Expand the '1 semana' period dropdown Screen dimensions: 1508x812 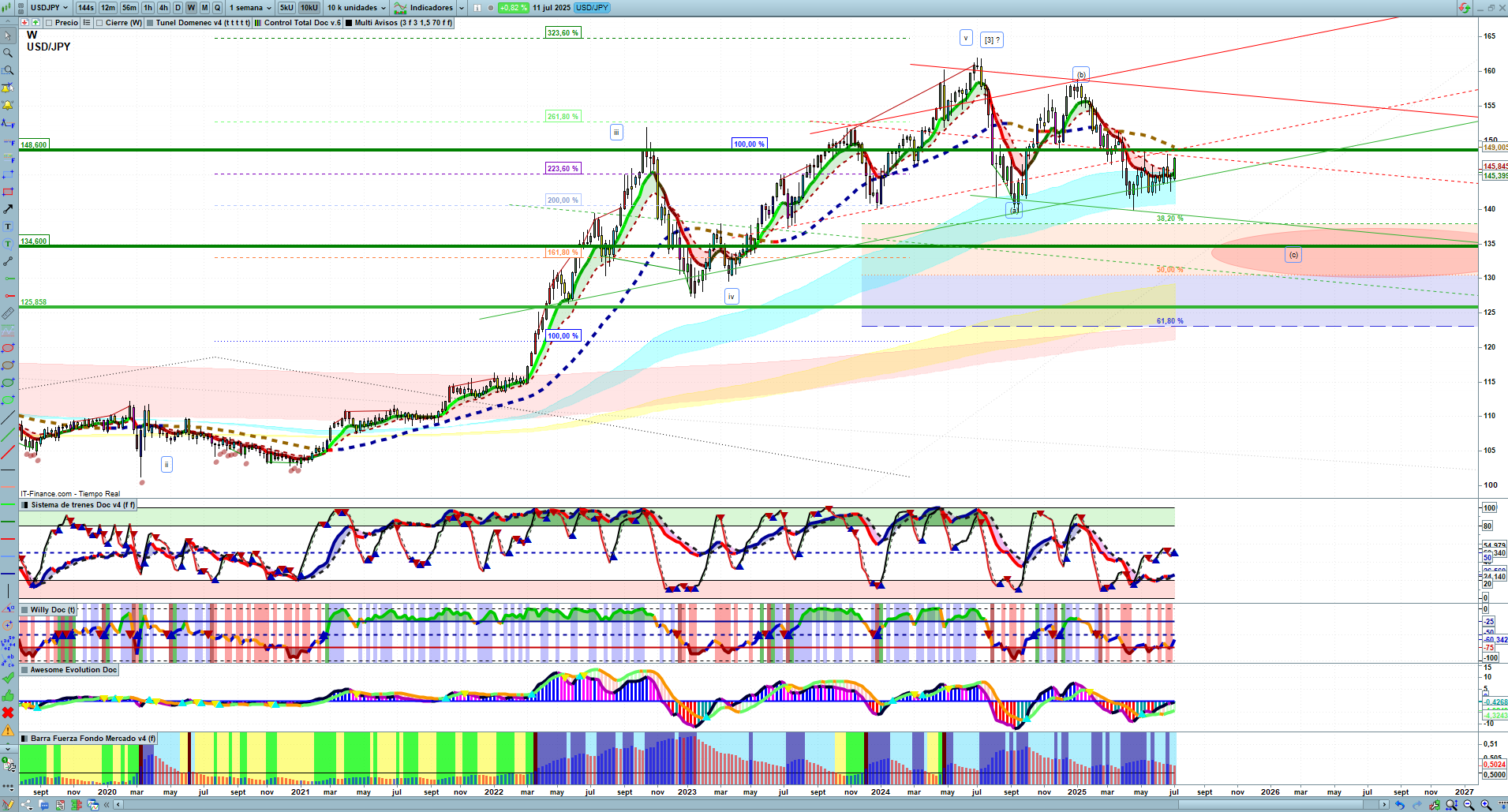pos(250,8)
